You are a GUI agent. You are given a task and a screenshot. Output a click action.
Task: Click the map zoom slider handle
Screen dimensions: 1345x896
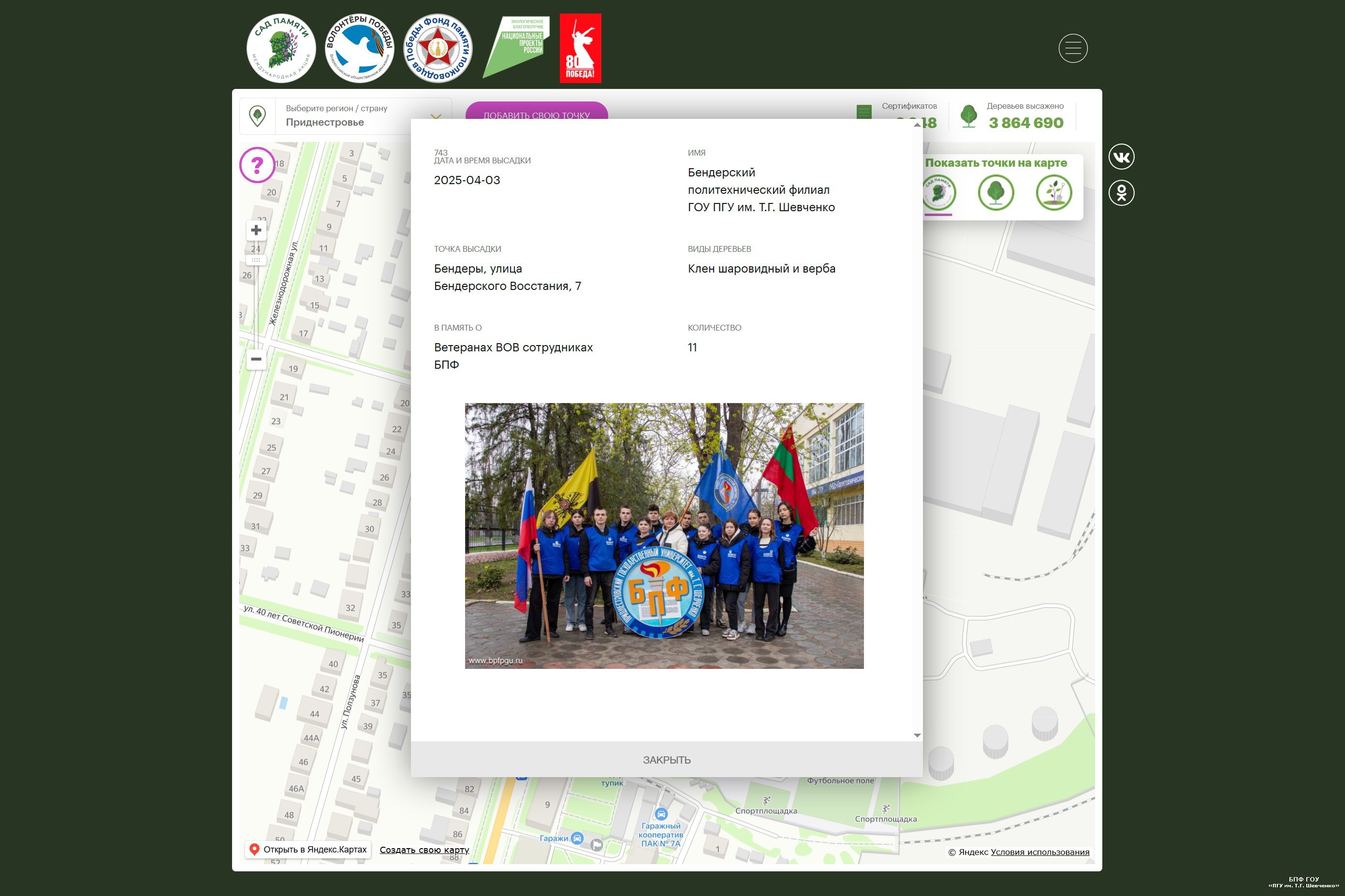(x=256, y=260)
